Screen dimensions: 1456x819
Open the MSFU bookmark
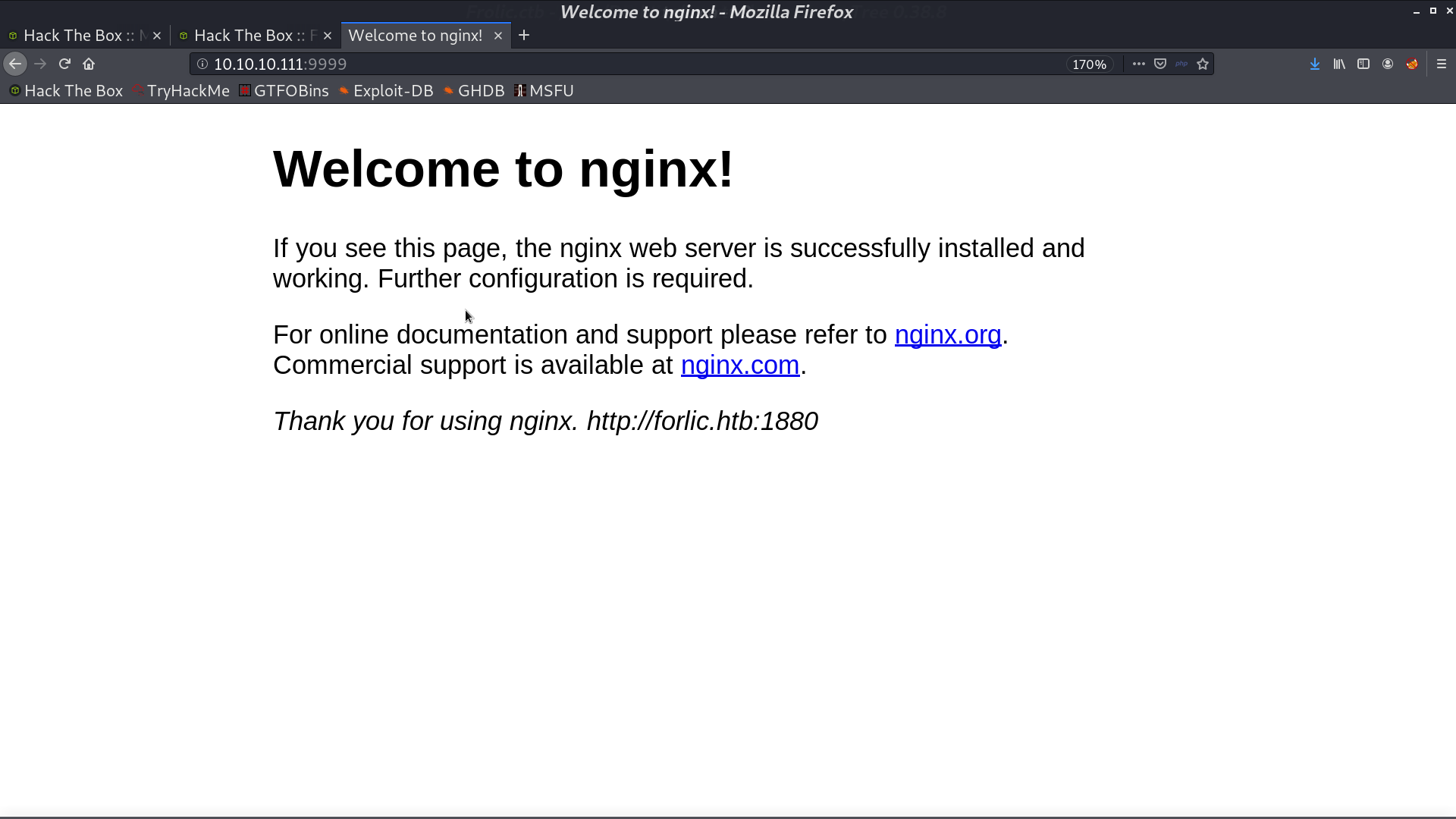(x=544, y=91)
